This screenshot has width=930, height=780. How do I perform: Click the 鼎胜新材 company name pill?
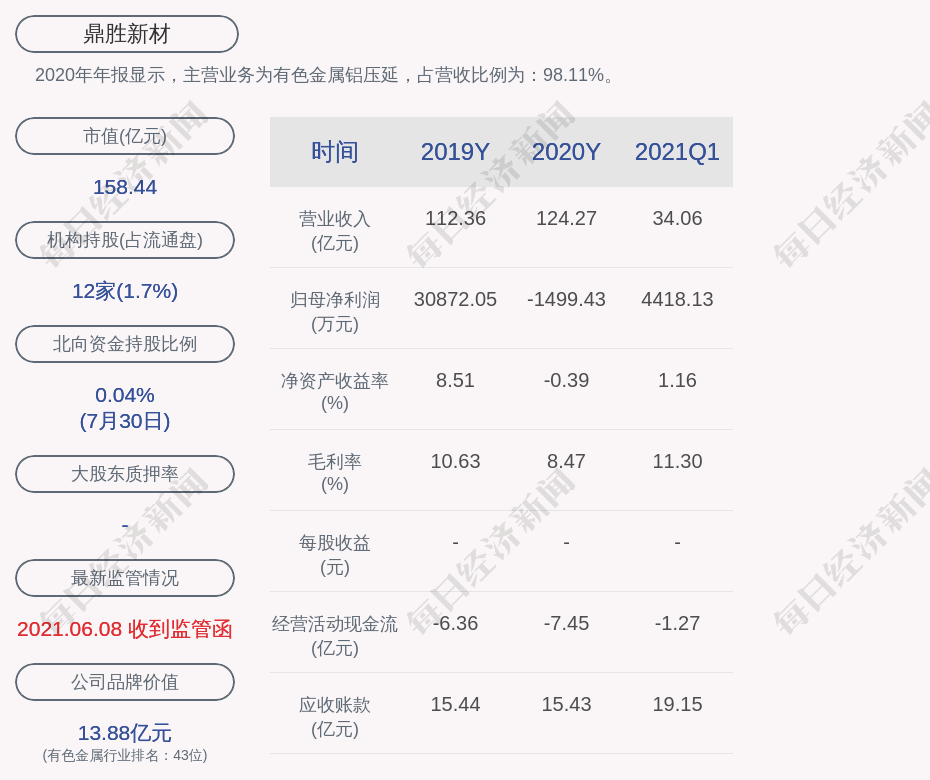pos(126,34)
